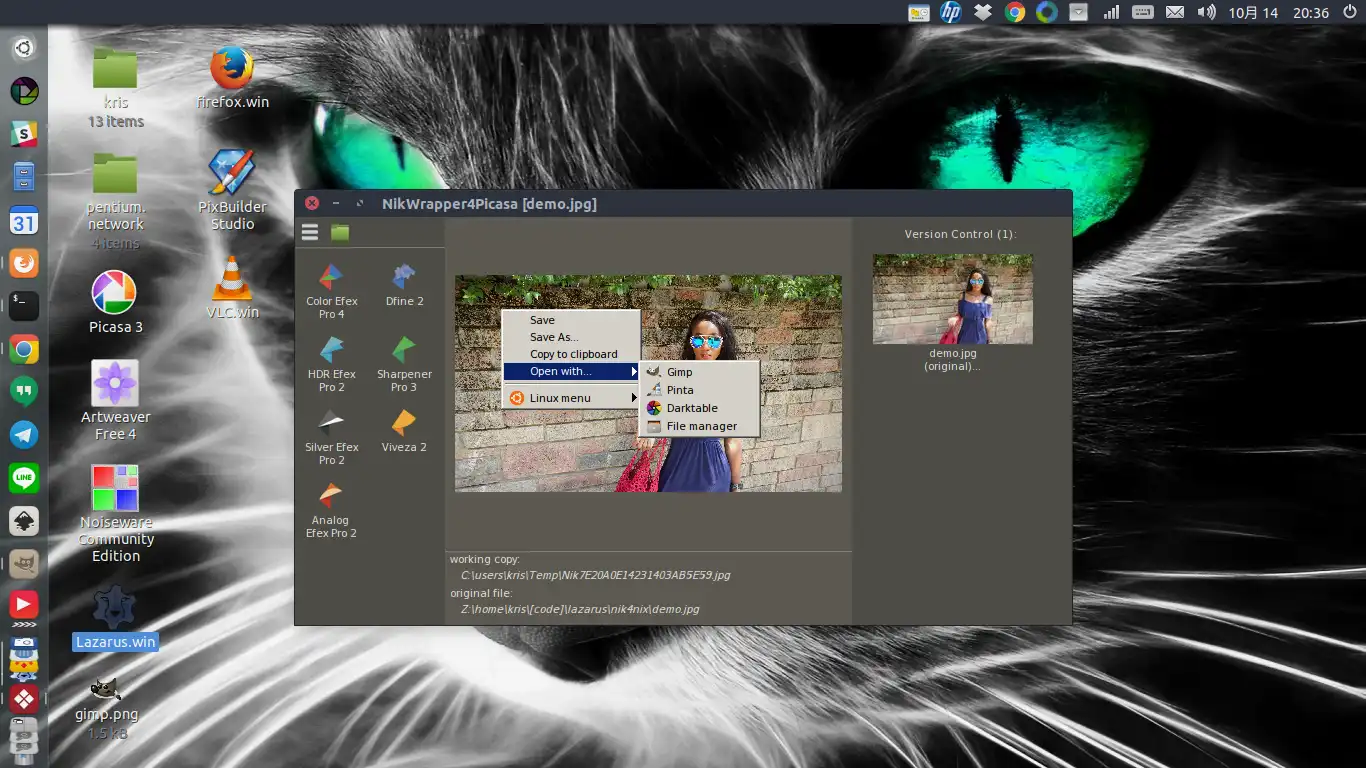Open image with Gimp from submenu
Viewport: 1366px width, 768px height.
(699, 372)
